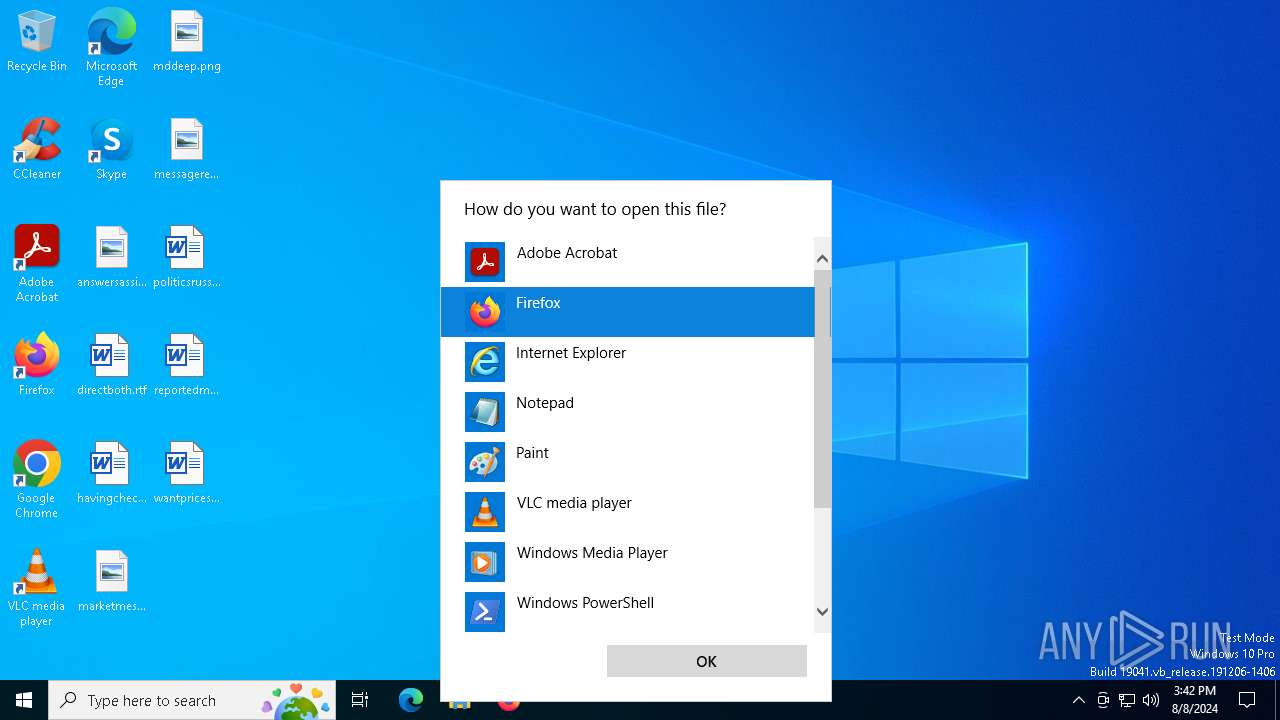
Task: Open the Firefox taskbar button
Action: (x=509, y=702)
